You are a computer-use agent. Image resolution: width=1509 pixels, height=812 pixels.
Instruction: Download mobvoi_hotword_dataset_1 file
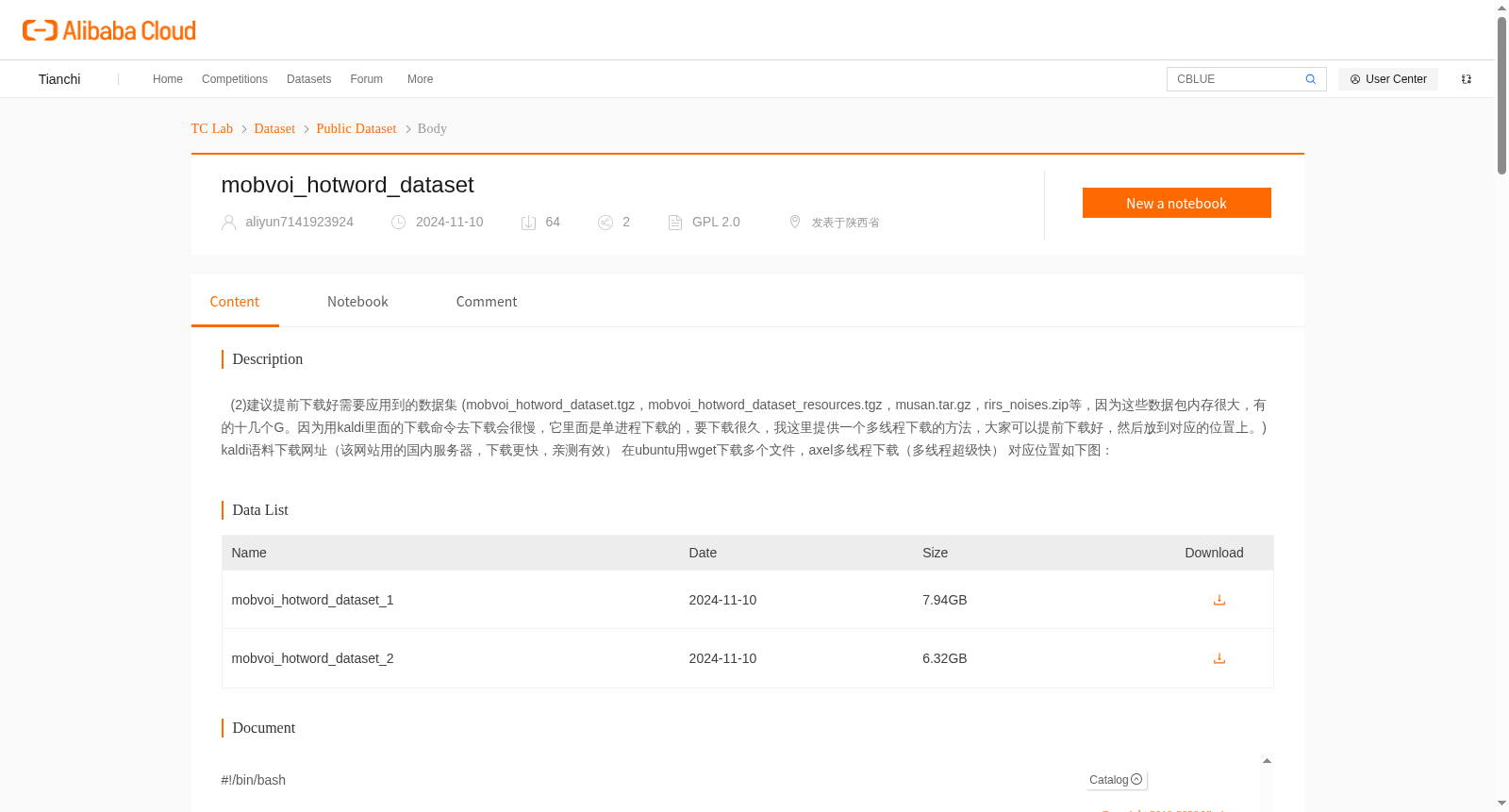tap(1219, 600)
